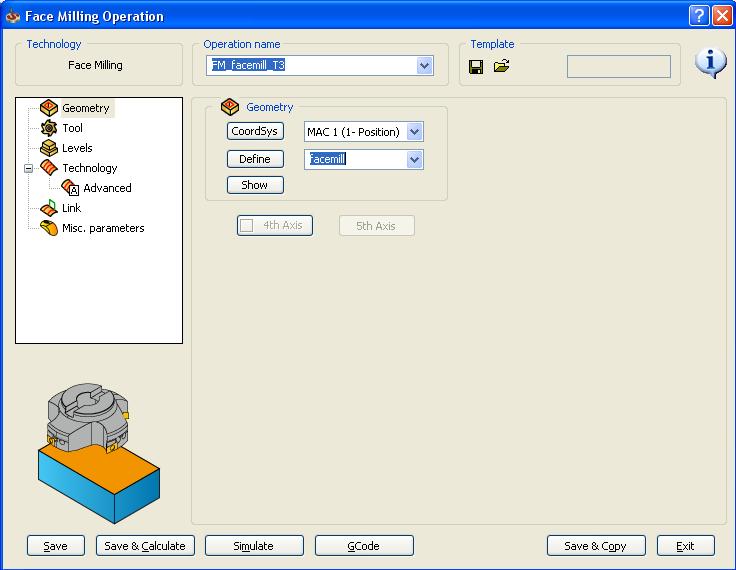Click the CoordSys button
The width and height of the screenshot is (736, 570).
(255, 131)
